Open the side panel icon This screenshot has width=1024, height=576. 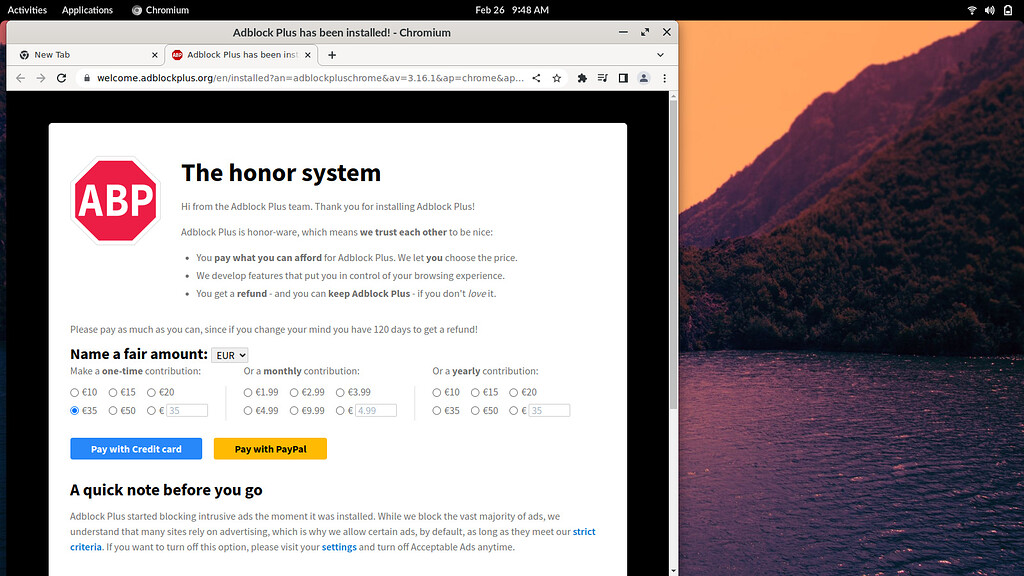click(x=623, y=78)
